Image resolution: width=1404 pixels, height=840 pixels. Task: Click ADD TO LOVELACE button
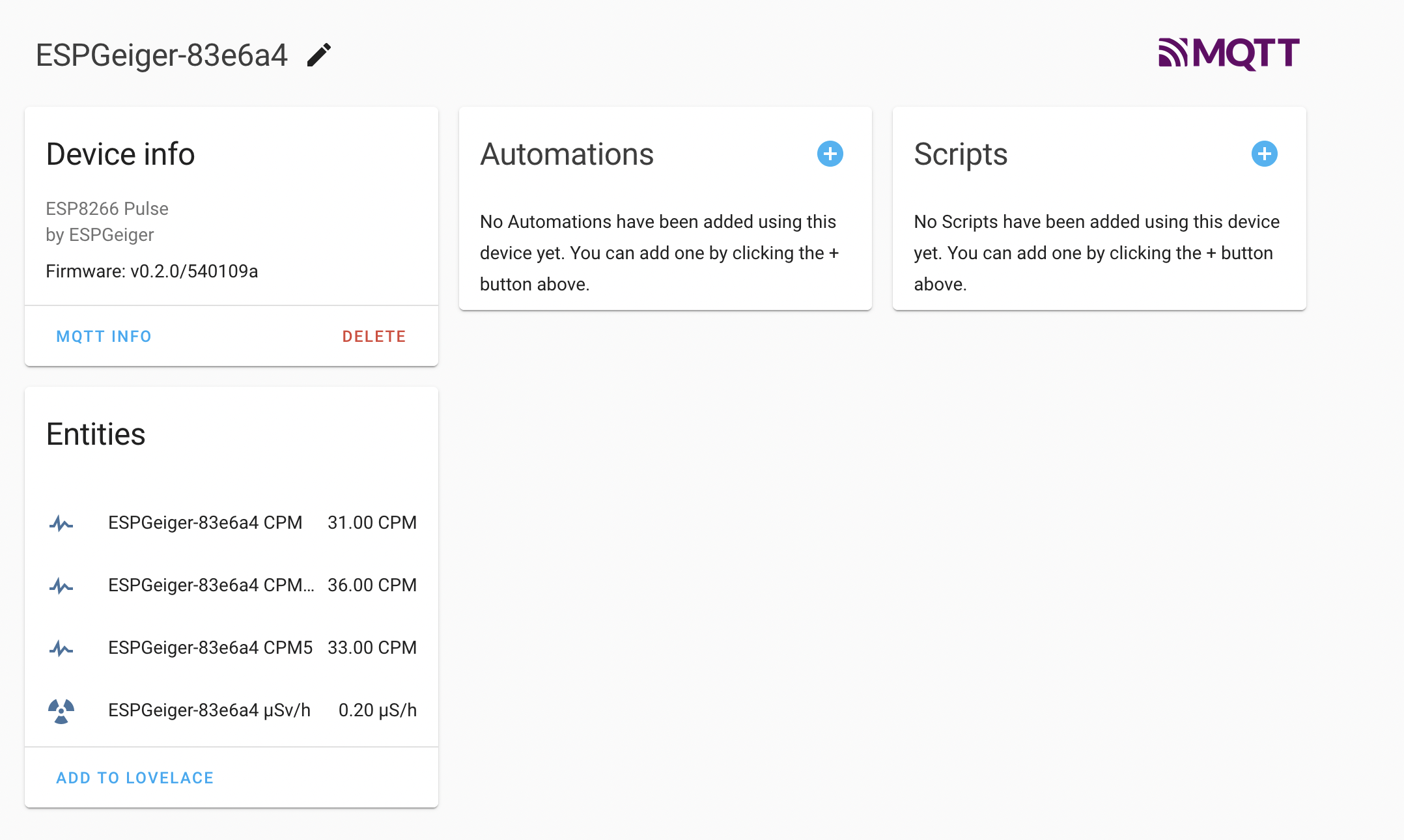click(x=135, y=778)
